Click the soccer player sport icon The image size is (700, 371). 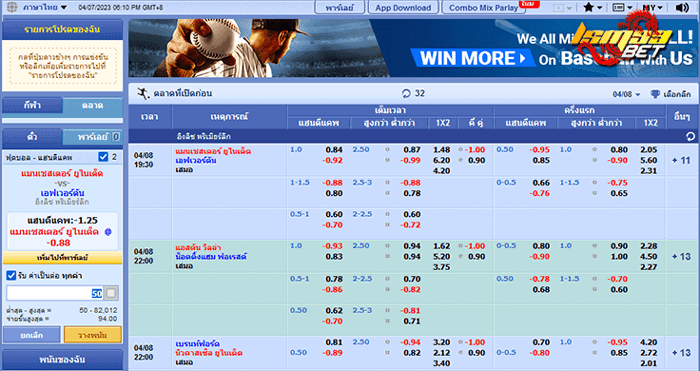(143, 93)
